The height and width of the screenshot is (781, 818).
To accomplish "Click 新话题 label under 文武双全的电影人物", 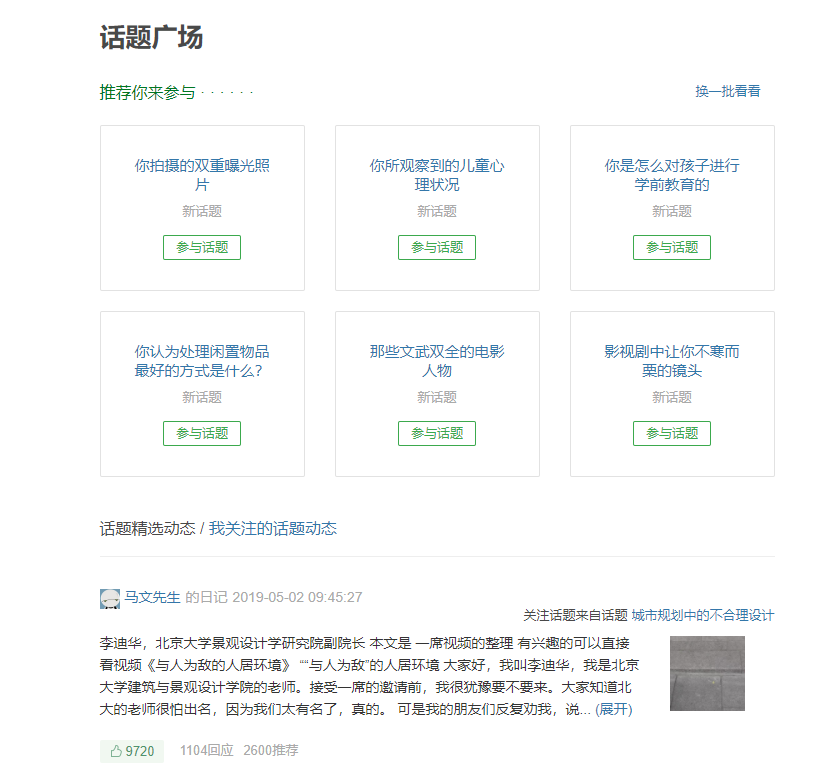I will pyautogui.click(x=437, y=398).
